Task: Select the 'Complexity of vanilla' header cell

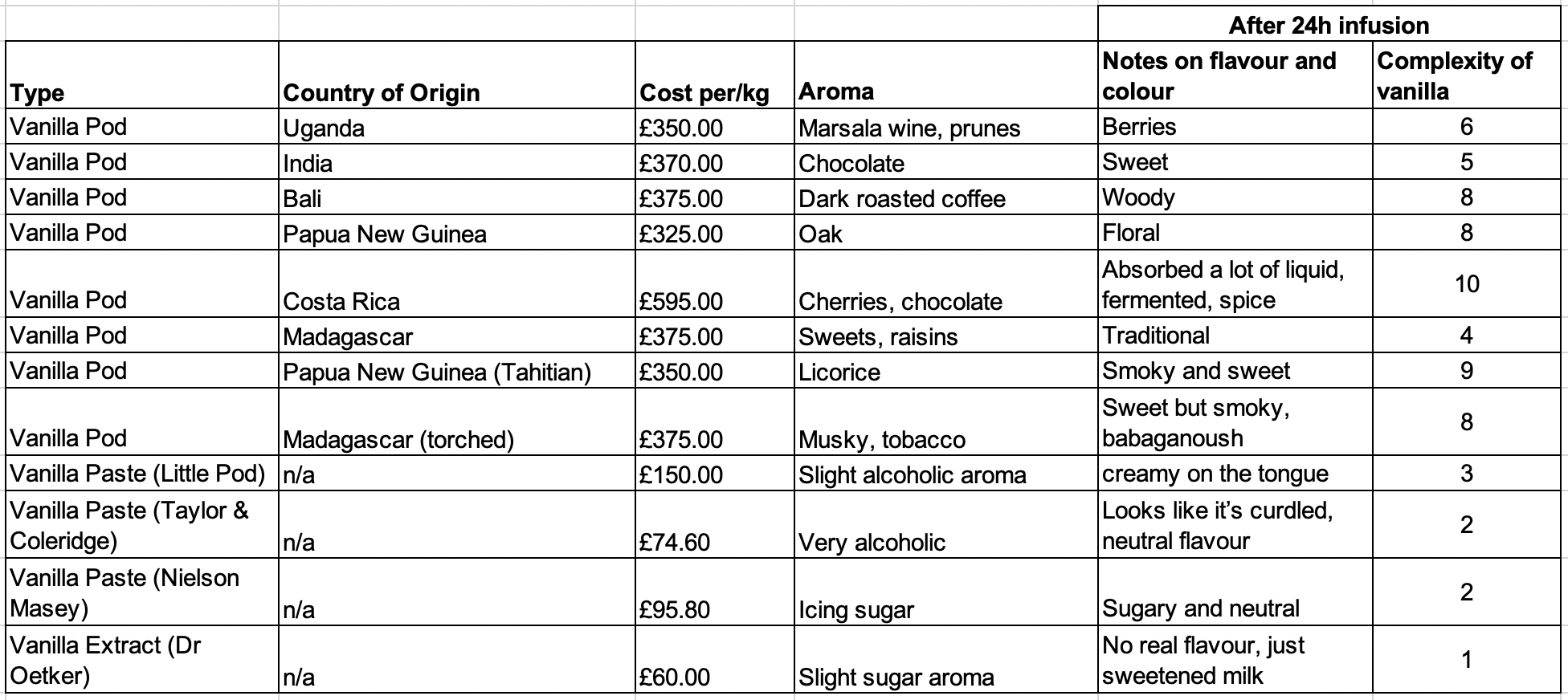Action: point(1466,75)
